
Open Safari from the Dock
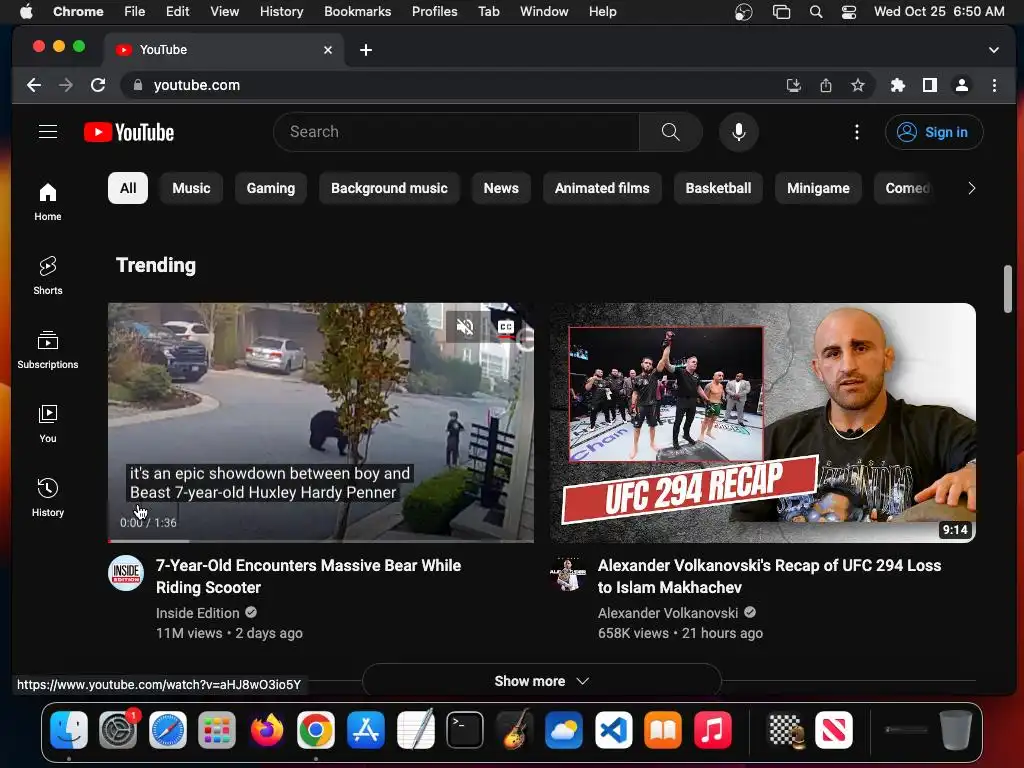click(168, 729)
